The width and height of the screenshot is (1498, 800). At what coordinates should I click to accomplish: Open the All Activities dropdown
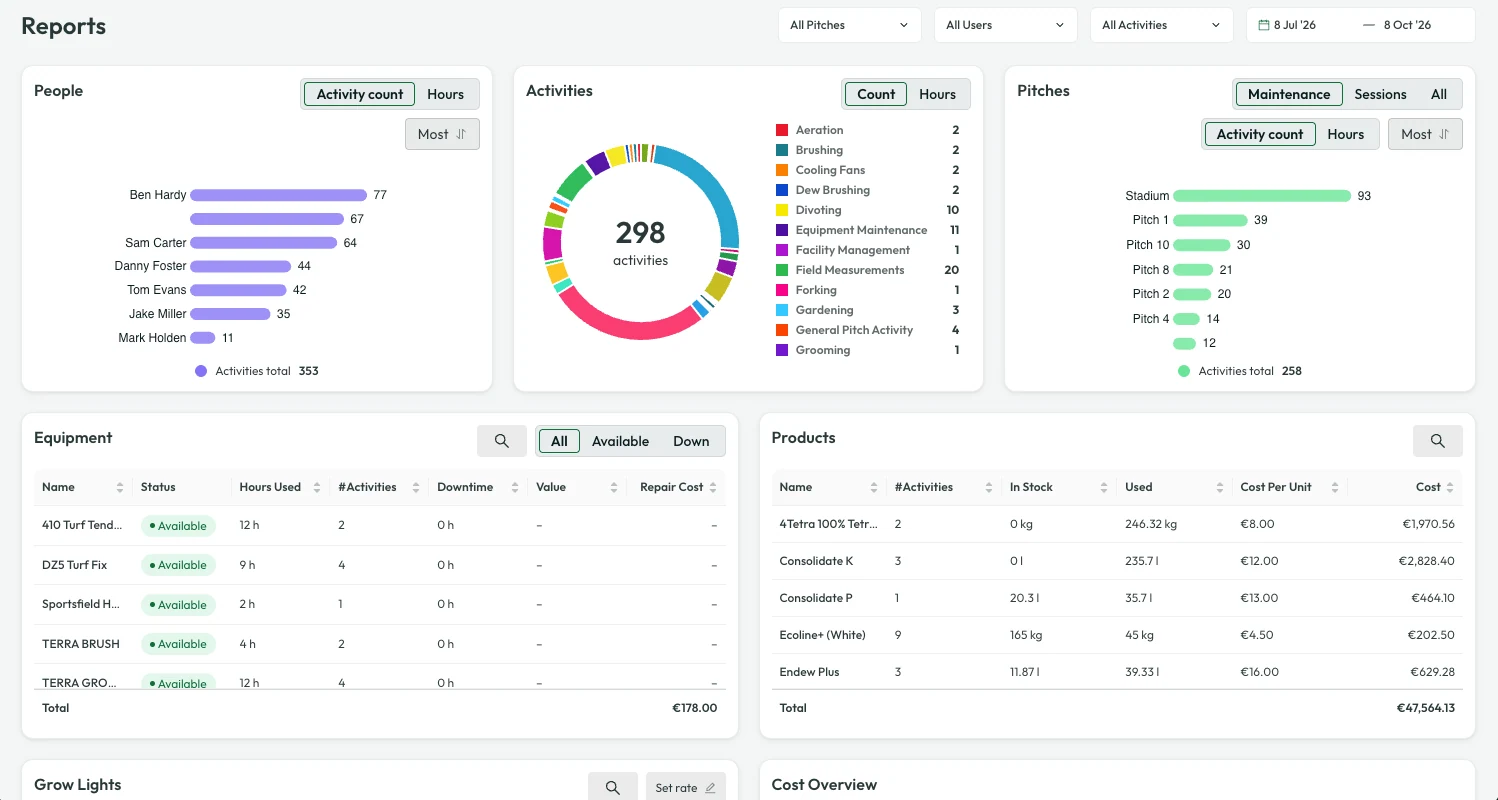[x=1161, y=25]
